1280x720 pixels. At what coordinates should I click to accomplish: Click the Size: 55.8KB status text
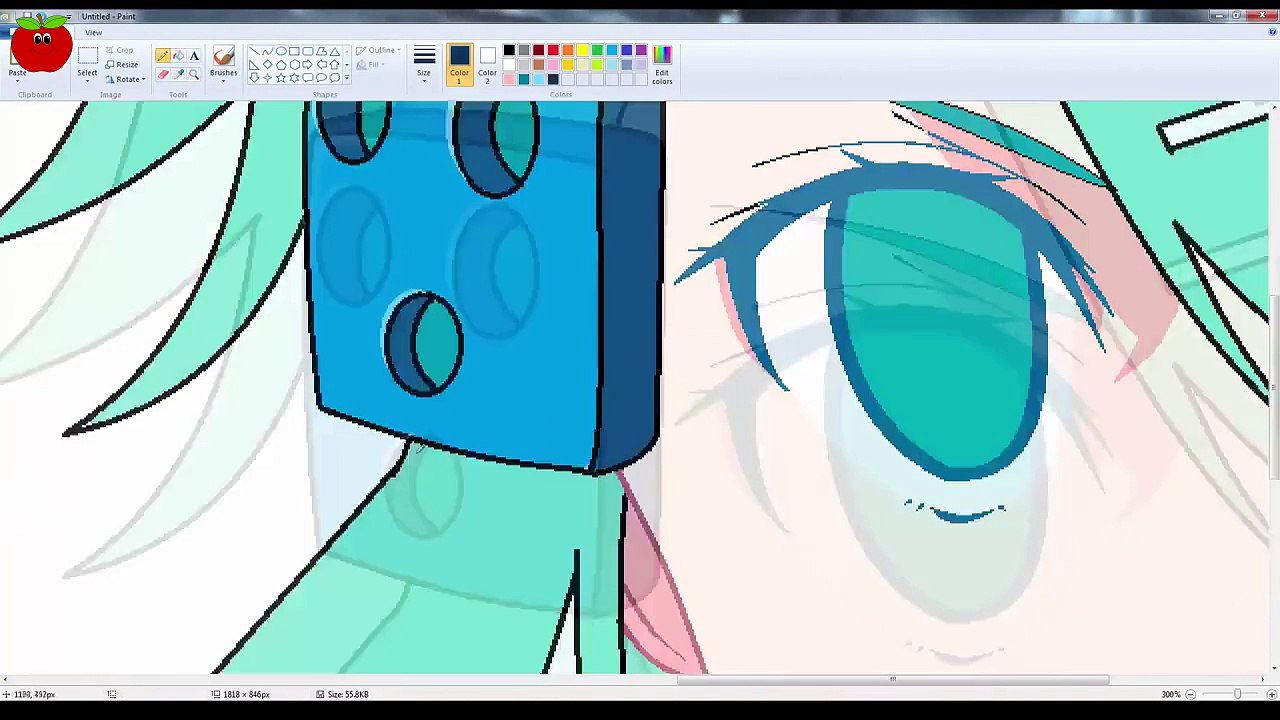click(x=348, y=694)
